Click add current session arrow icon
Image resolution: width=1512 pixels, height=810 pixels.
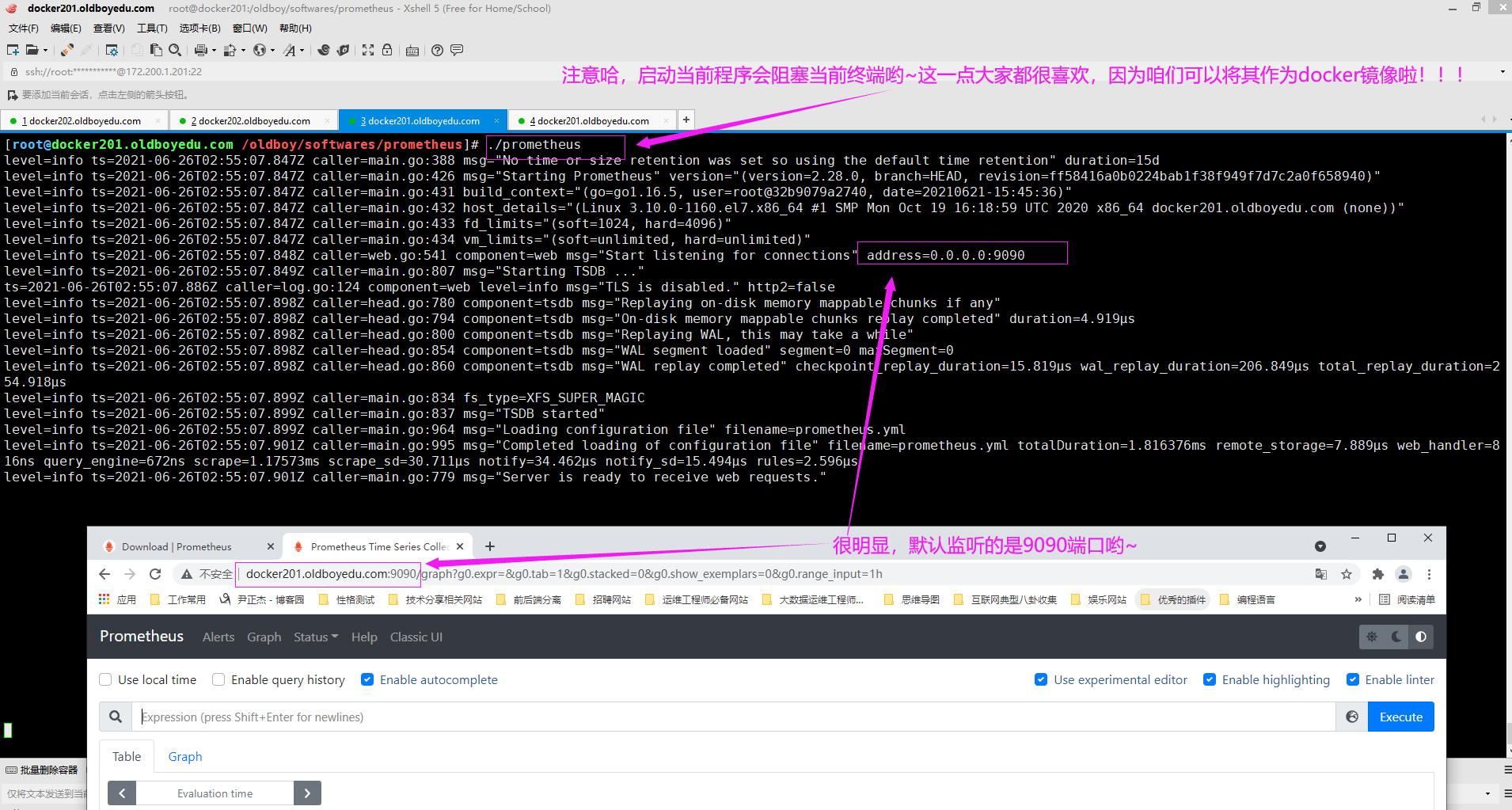[12, 95]
